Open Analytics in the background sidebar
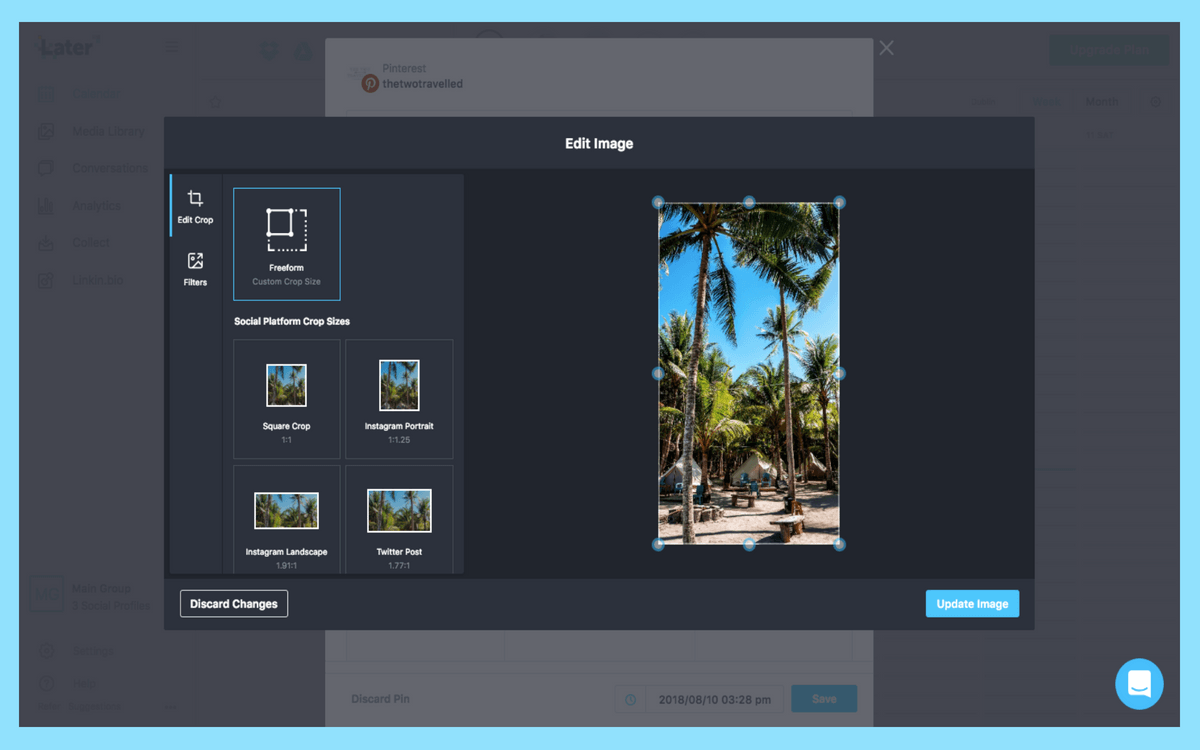The image size is (1200, 750). click(x=96, y=206)
